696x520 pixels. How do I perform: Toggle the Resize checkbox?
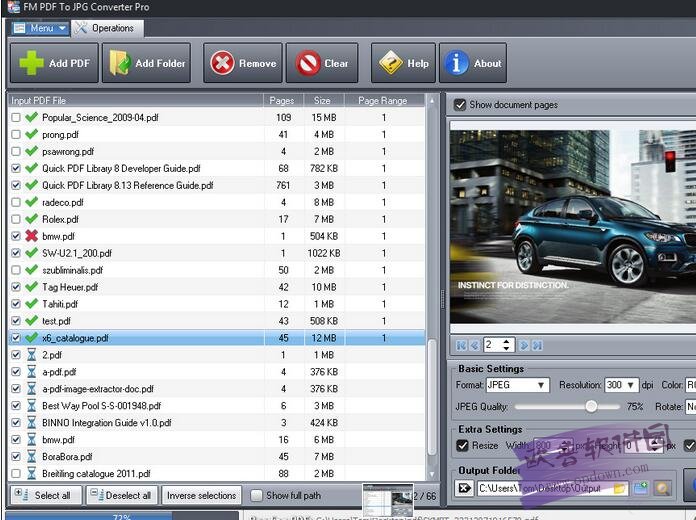pos(462,445)
